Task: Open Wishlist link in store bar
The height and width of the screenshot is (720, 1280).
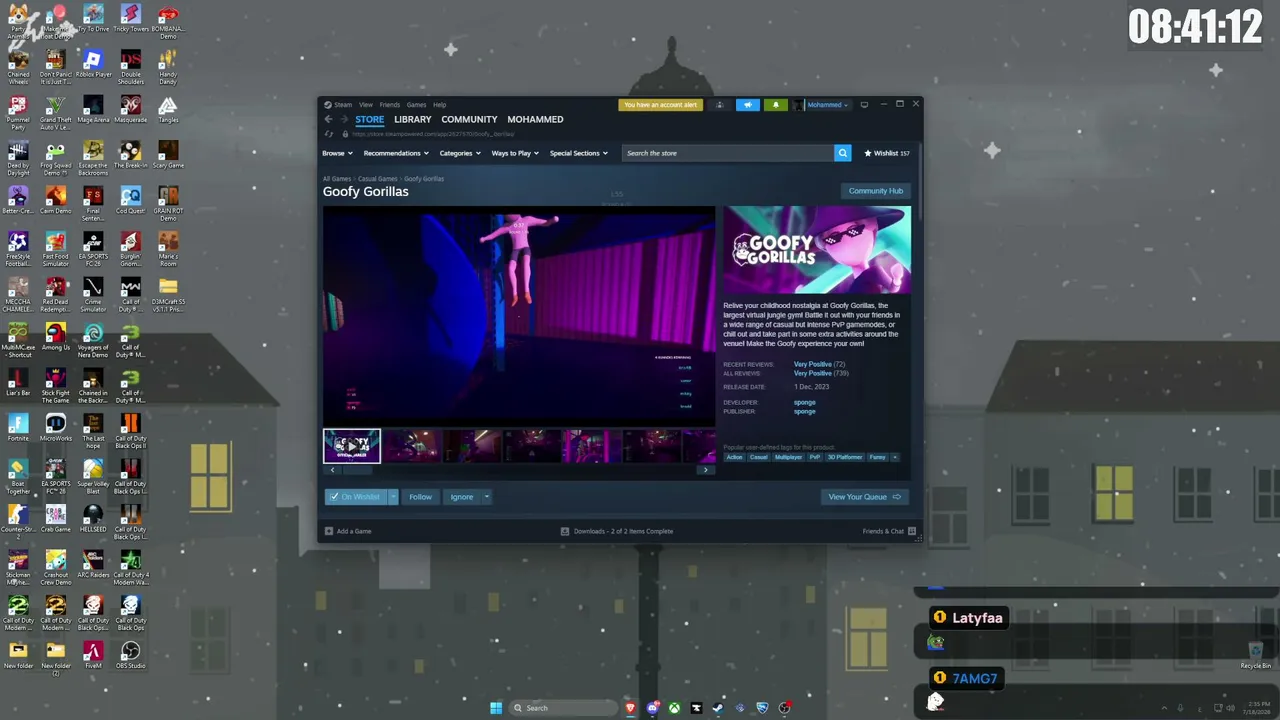Action: tap(887, 153)
